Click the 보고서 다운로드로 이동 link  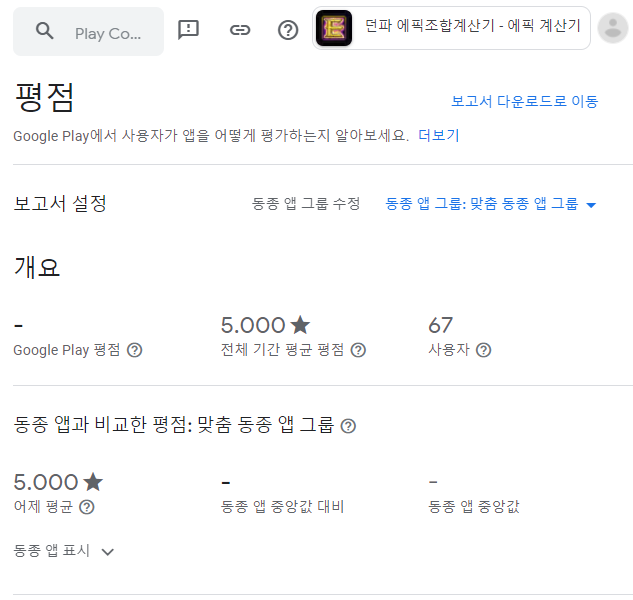pyautogui.click(x=524, y=101)
